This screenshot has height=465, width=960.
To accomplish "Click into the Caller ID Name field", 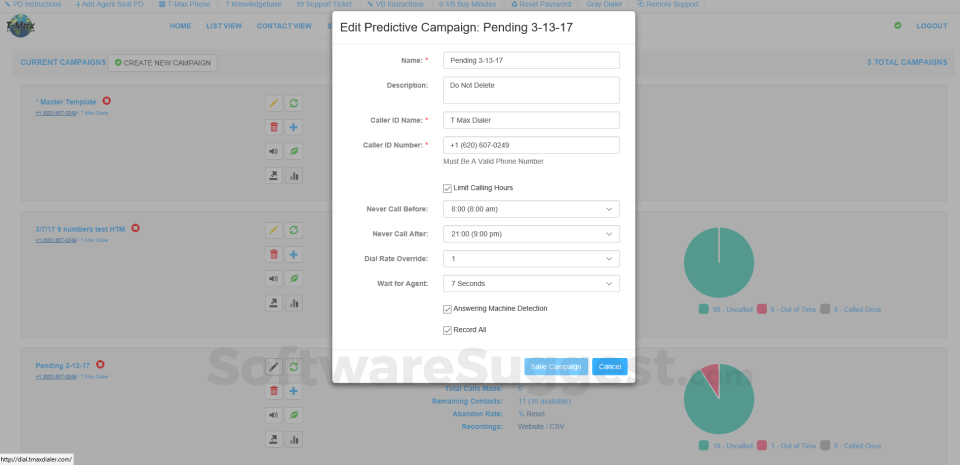I will [x=531, y=120].
